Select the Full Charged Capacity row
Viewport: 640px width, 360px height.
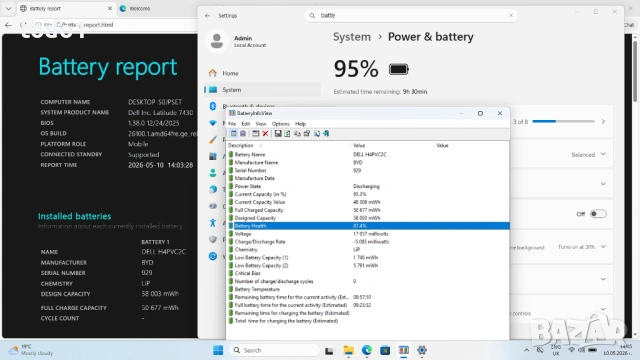[x=368, y=210]
